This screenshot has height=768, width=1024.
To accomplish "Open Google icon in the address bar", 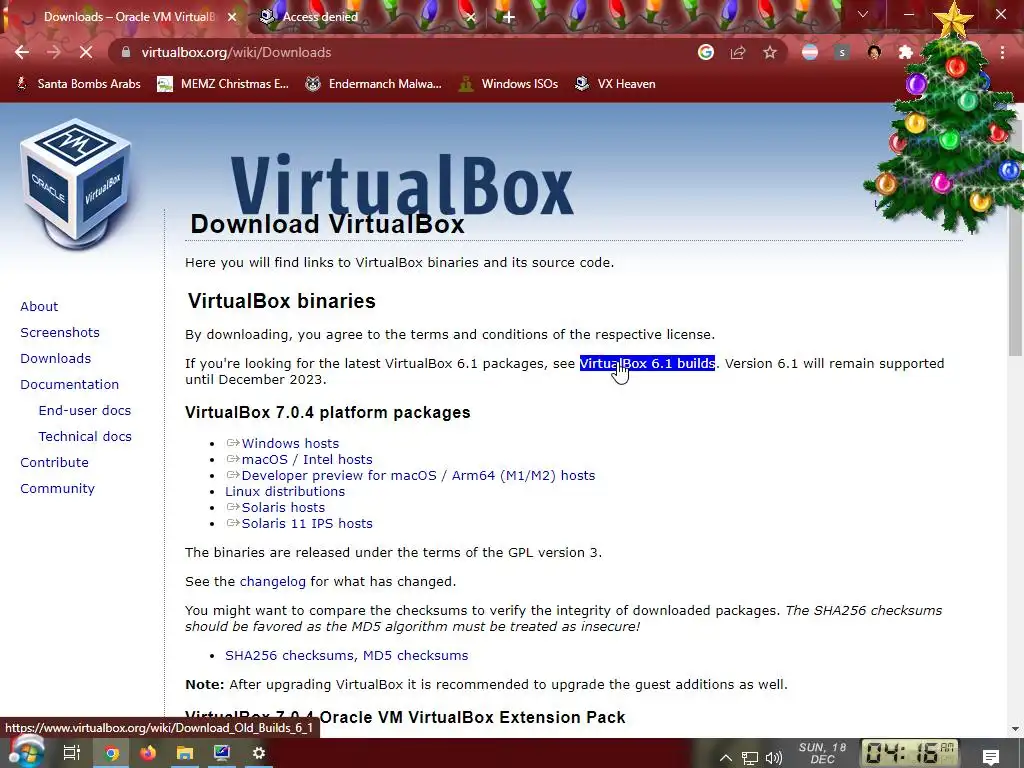I will (705, 52).
